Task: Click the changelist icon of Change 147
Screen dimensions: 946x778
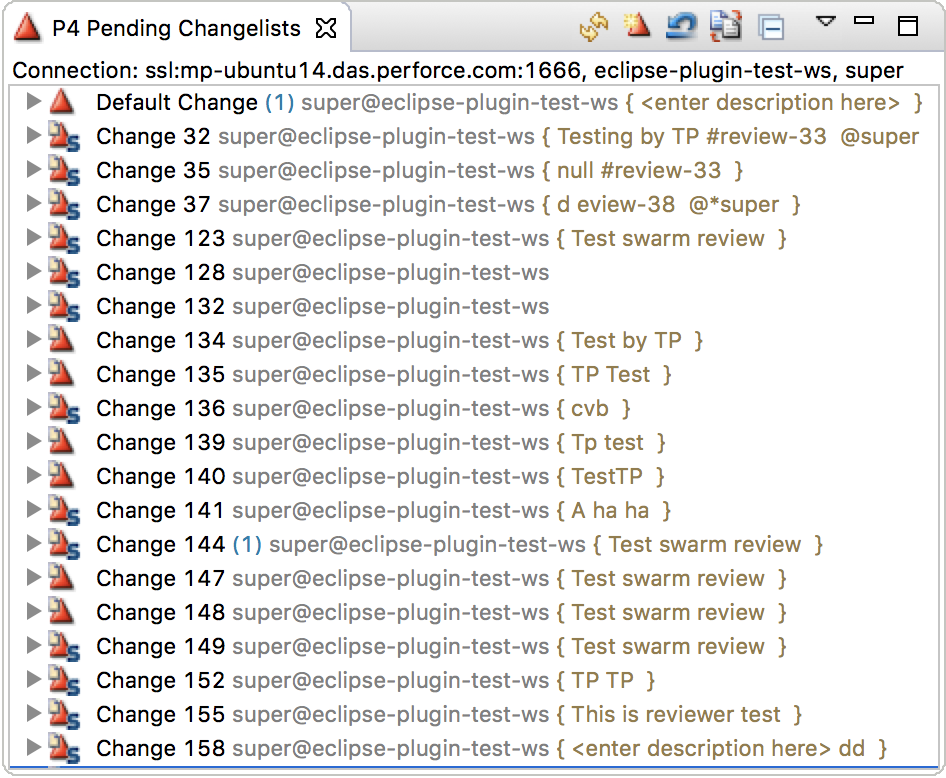Action: [x=62, y=577]
